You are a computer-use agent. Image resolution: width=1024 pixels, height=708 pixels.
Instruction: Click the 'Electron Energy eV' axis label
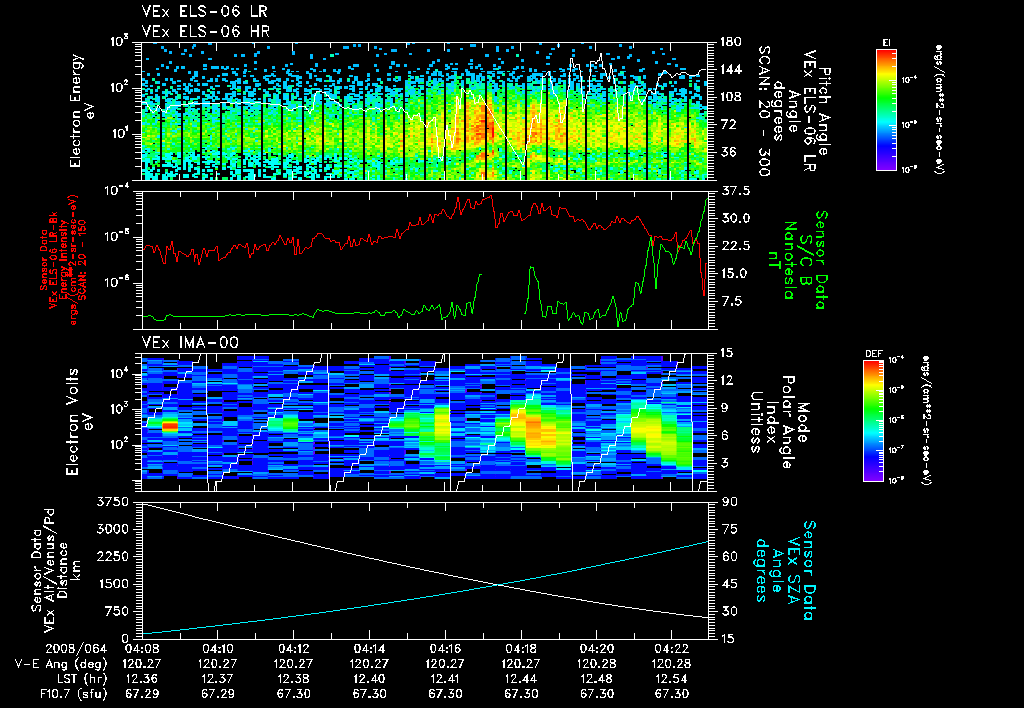click(x=82, y=111)
